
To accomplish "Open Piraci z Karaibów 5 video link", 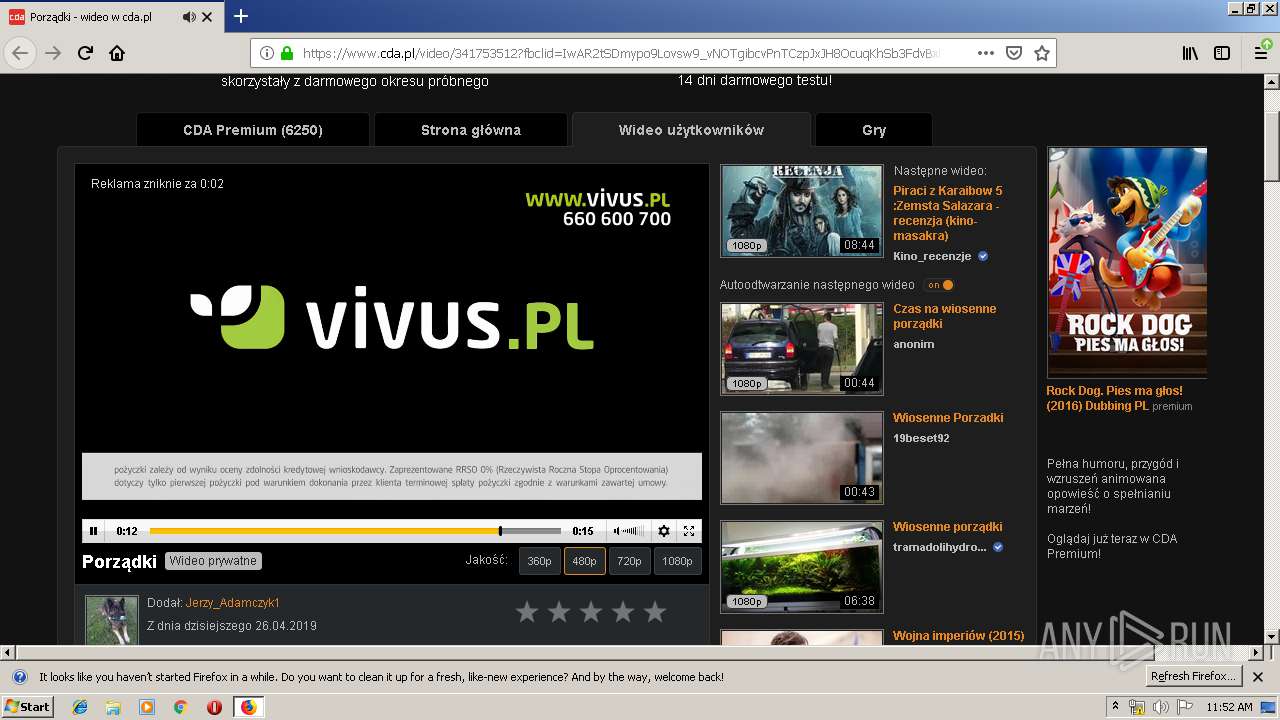I will (948, 213).
